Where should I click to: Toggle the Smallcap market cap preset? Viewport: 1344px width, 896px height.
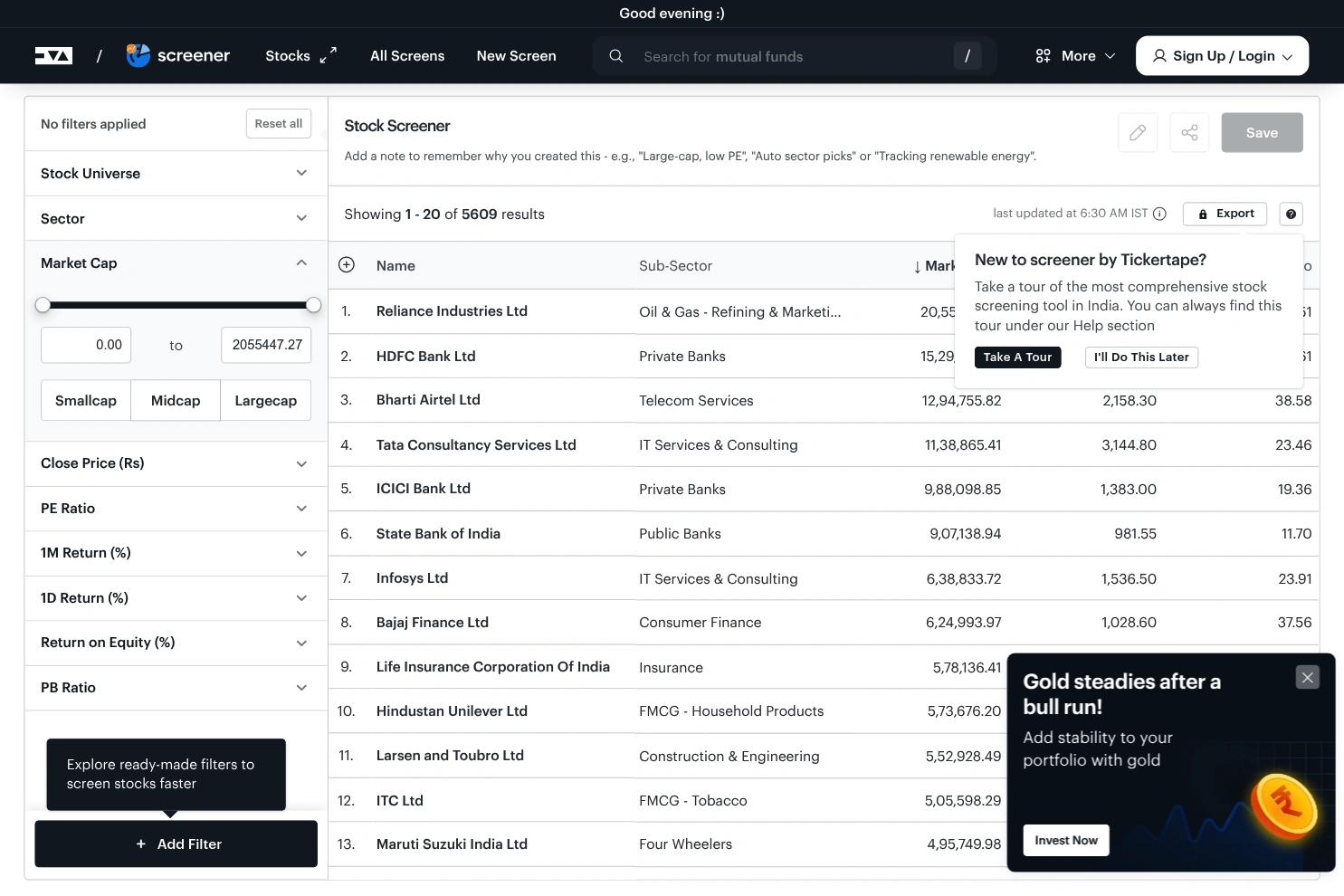click(86, 400)
